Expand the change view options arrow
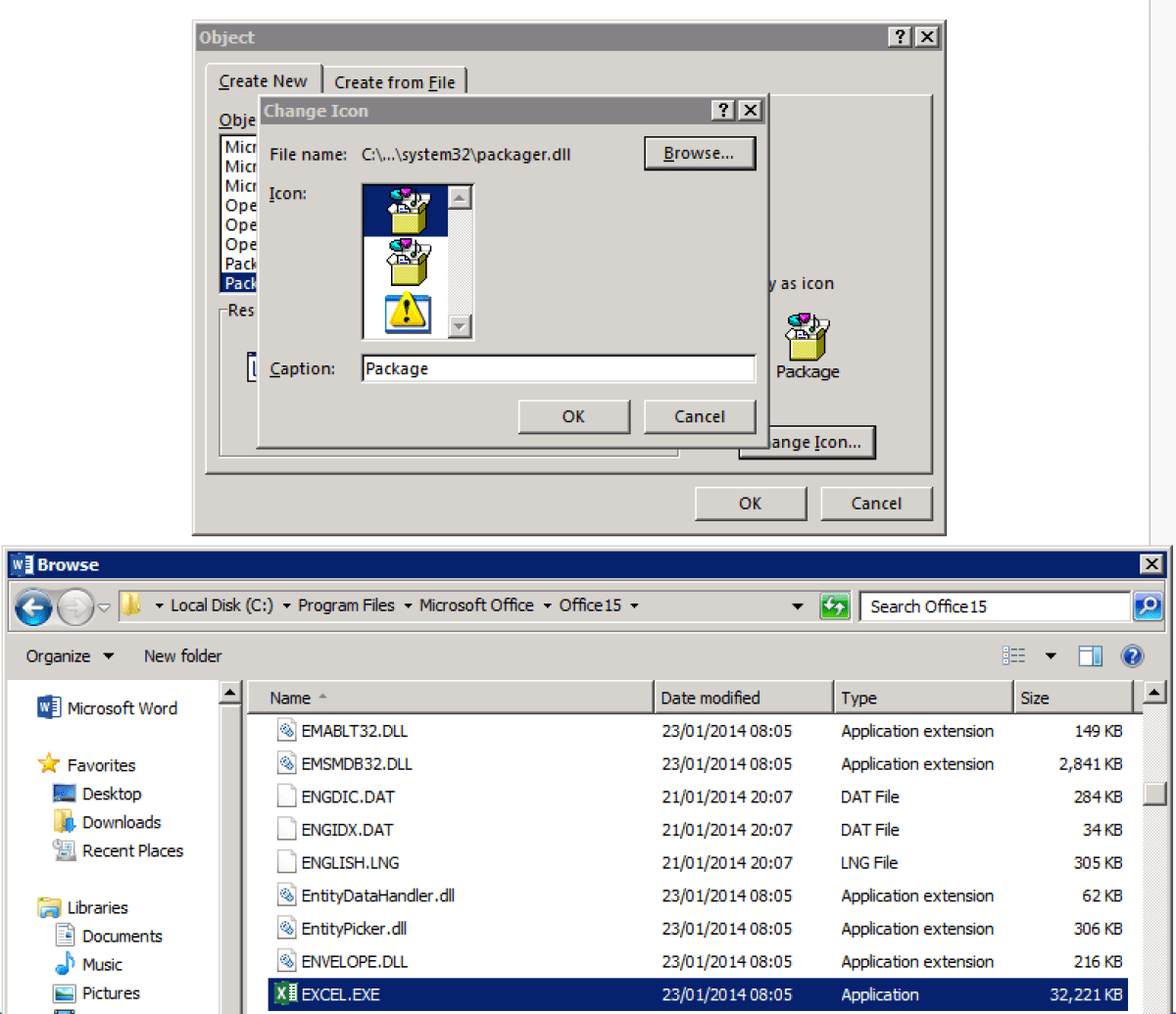 coord(1051,656)
